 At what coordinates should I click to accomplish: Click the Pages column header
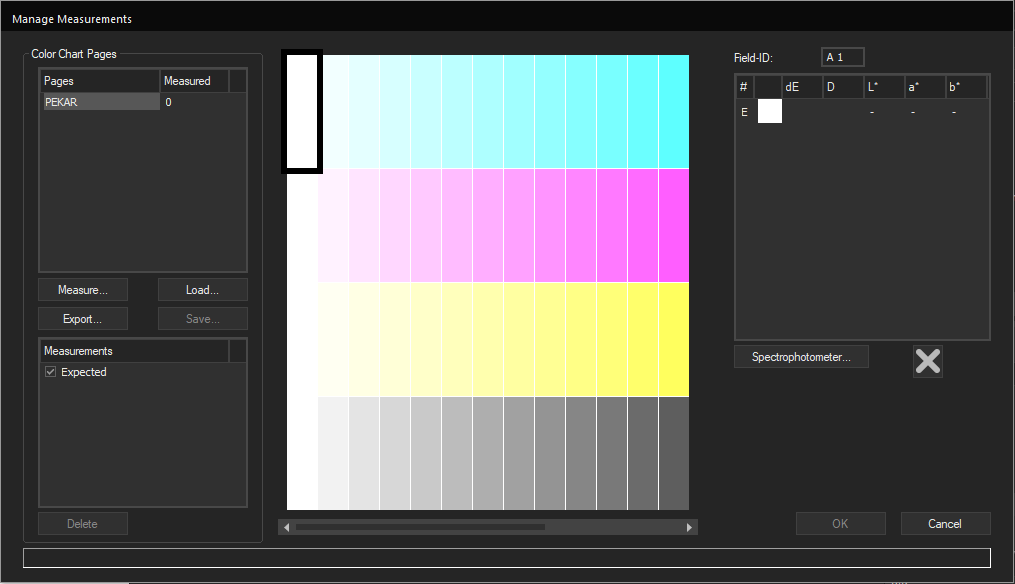100,81
